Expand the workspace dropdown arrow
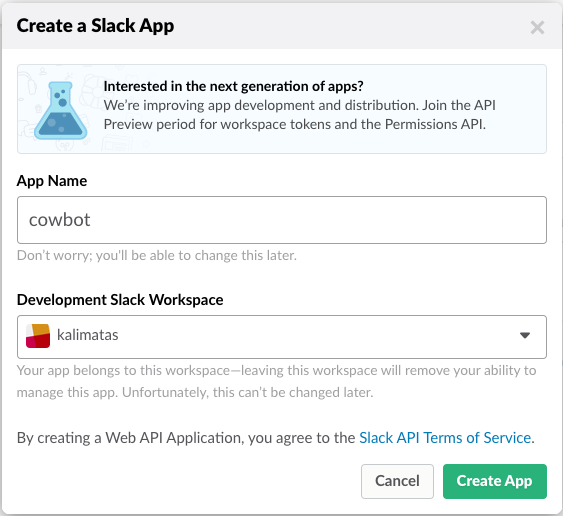 coord(525,335)
